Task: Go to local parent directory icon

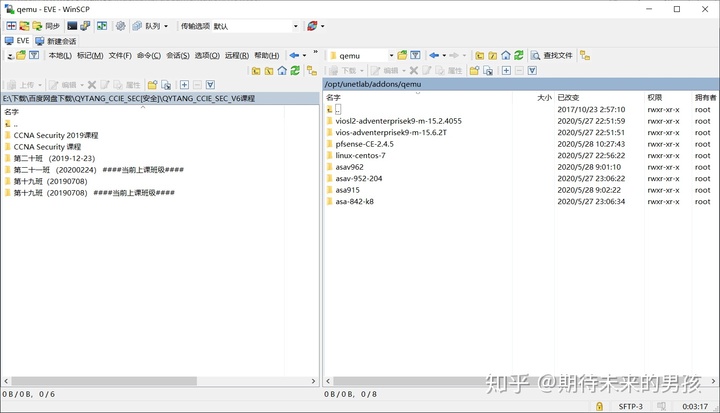Action: tap(256, 71)
